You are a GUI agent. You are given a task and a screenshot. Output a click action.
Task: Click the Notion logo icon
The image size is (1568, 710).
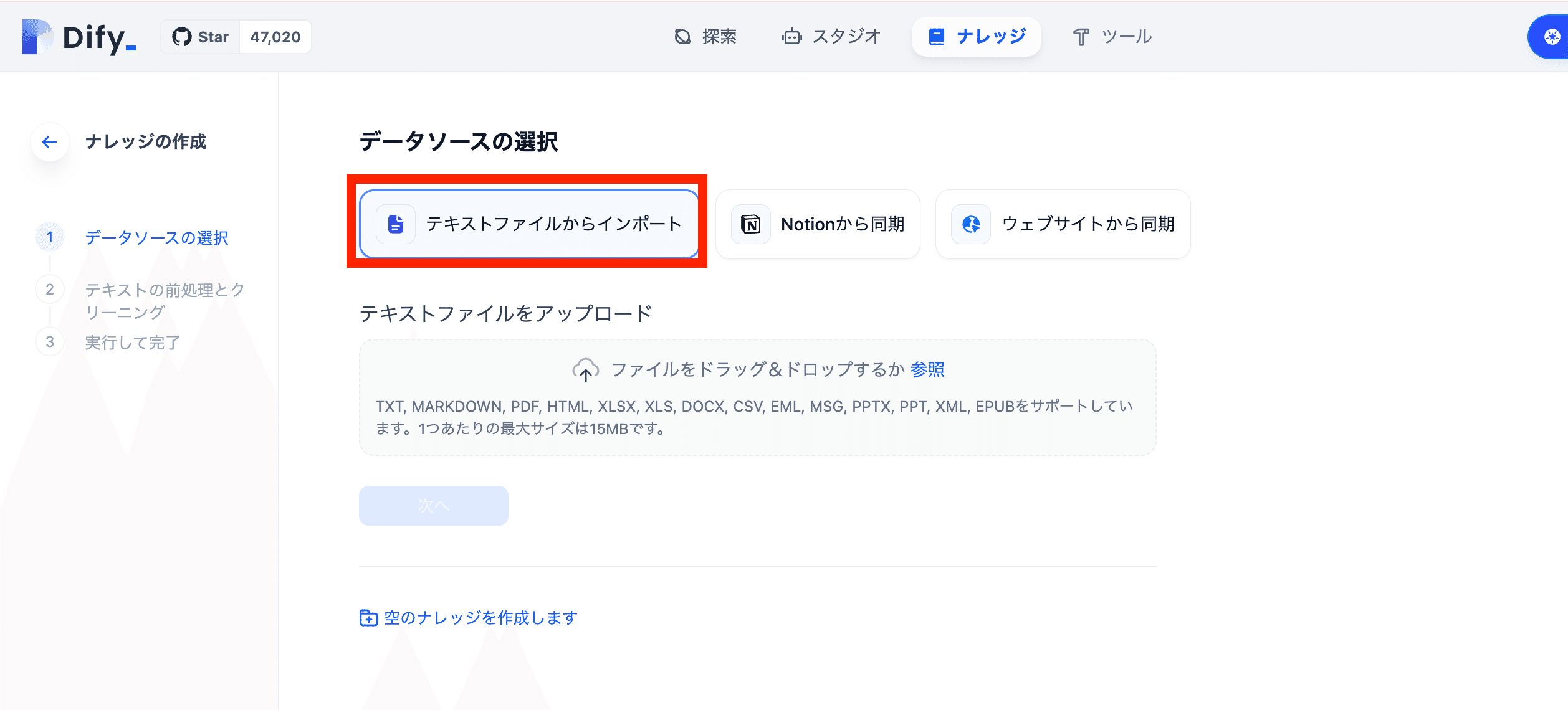[750, 224]
